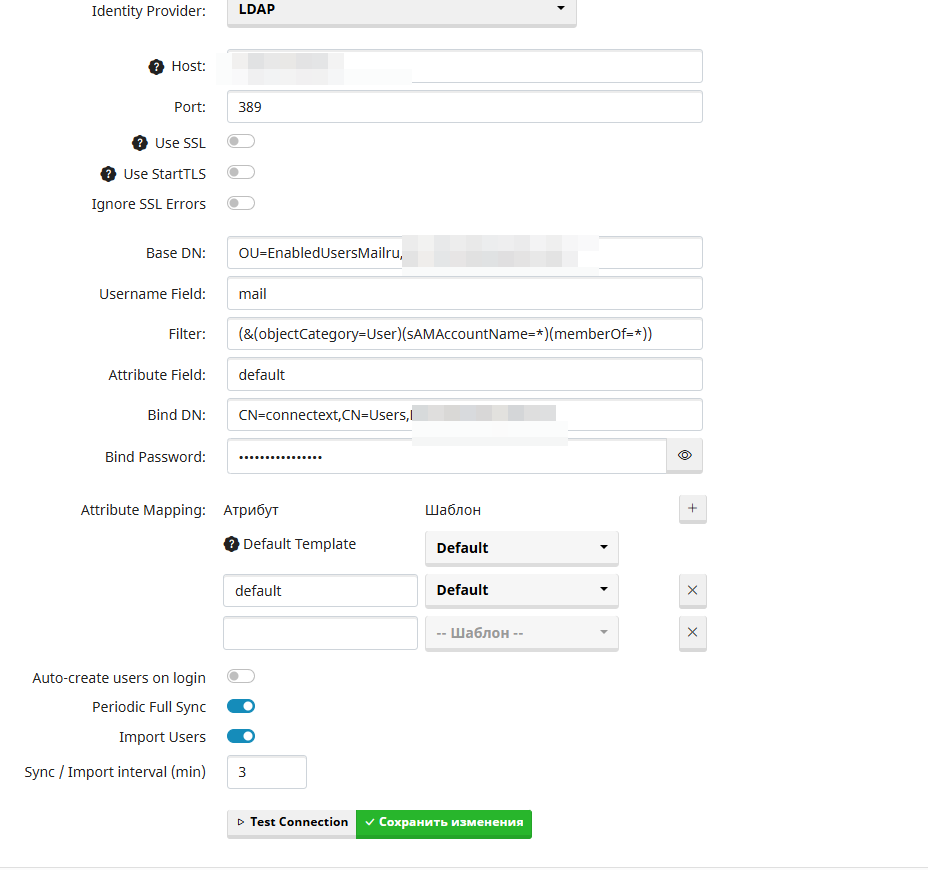This screenshot has width=928, height=870.
Task: Enable the Use SSL toggle
Action: [241, 142]
